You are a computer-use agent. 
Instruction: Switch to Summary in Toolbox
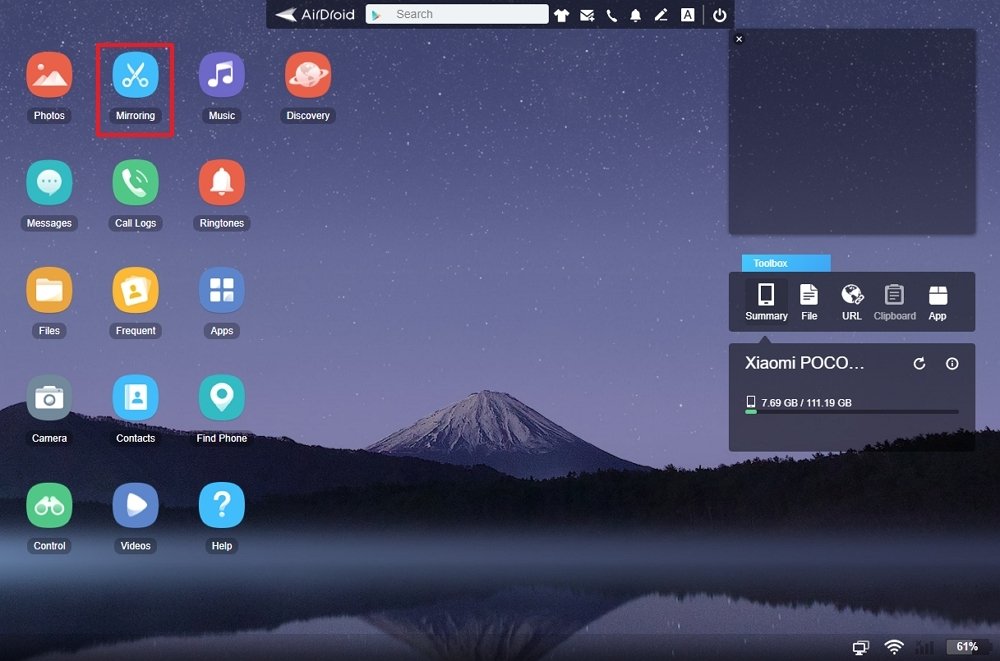point(766,302)
